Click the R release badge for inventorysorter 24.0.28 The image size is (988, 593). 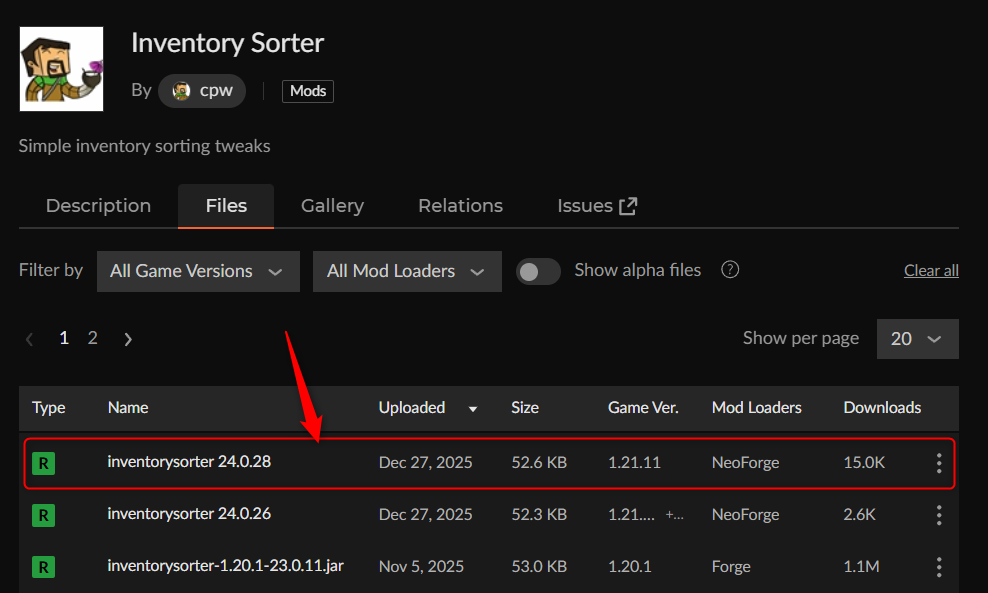[43, 462]
